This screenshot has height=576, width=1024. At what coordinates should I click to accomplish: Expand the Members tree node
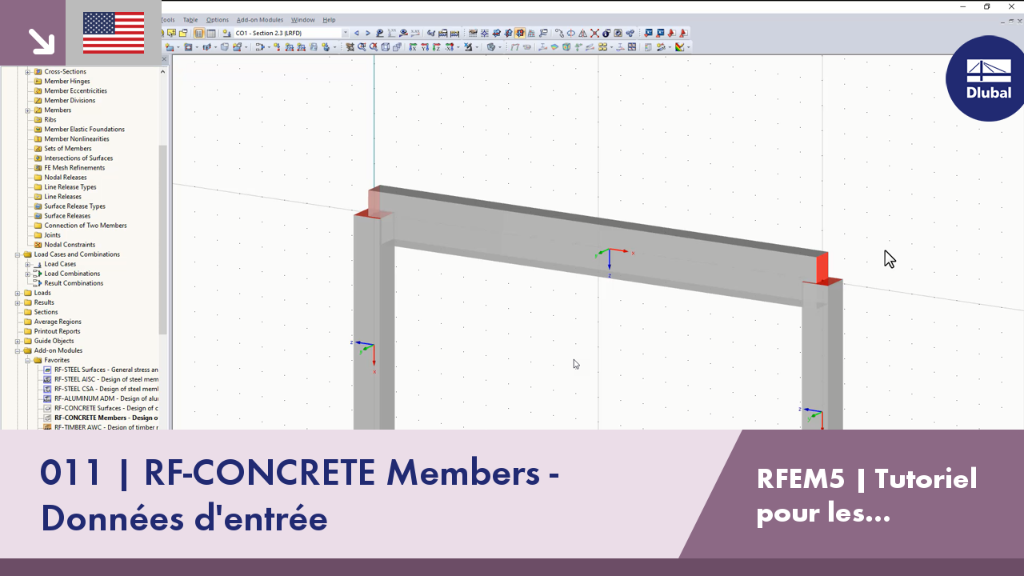click(27, 110)
